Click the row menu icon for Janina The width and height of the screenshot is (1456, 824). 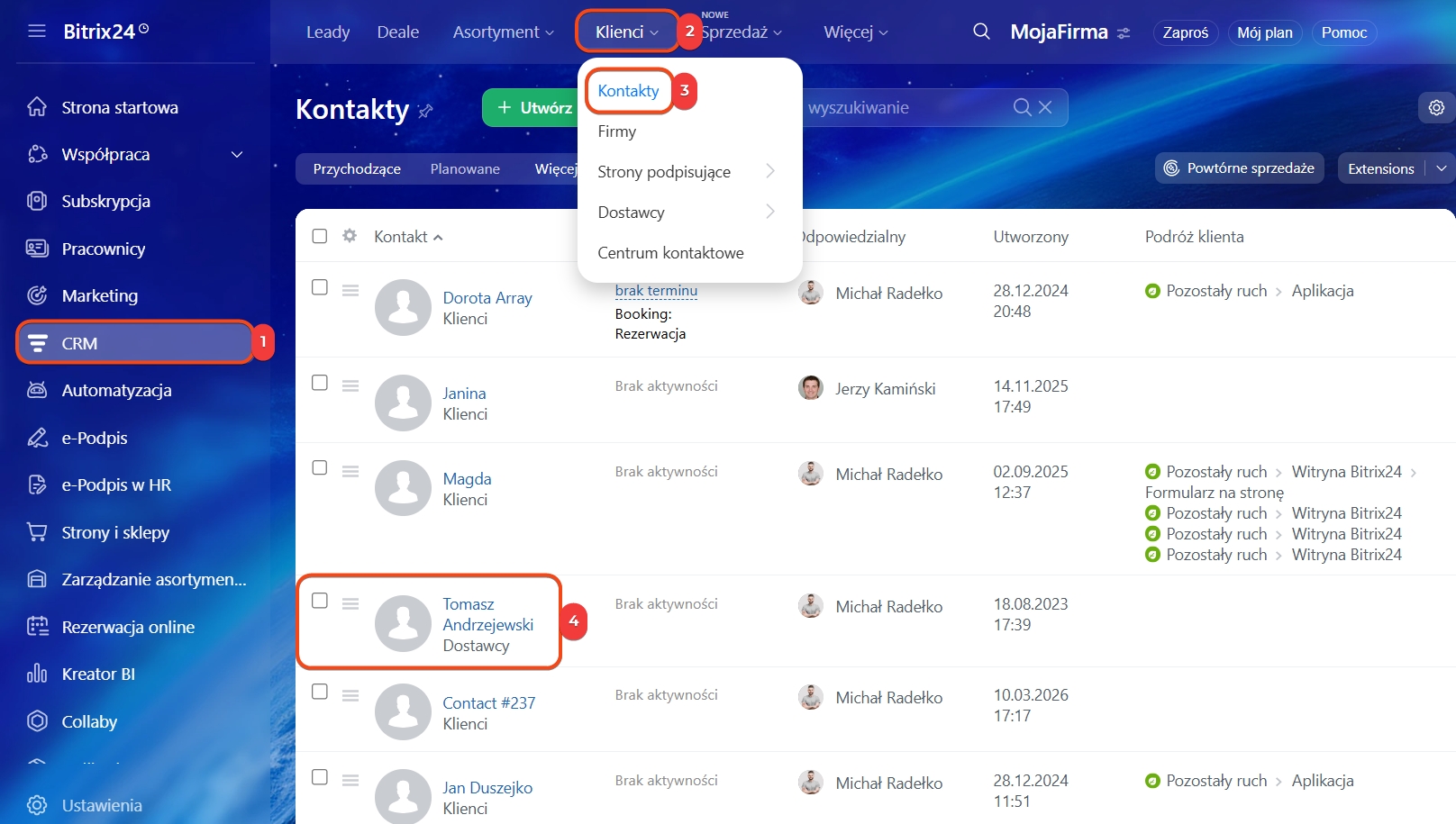click(x=350, y=385)
